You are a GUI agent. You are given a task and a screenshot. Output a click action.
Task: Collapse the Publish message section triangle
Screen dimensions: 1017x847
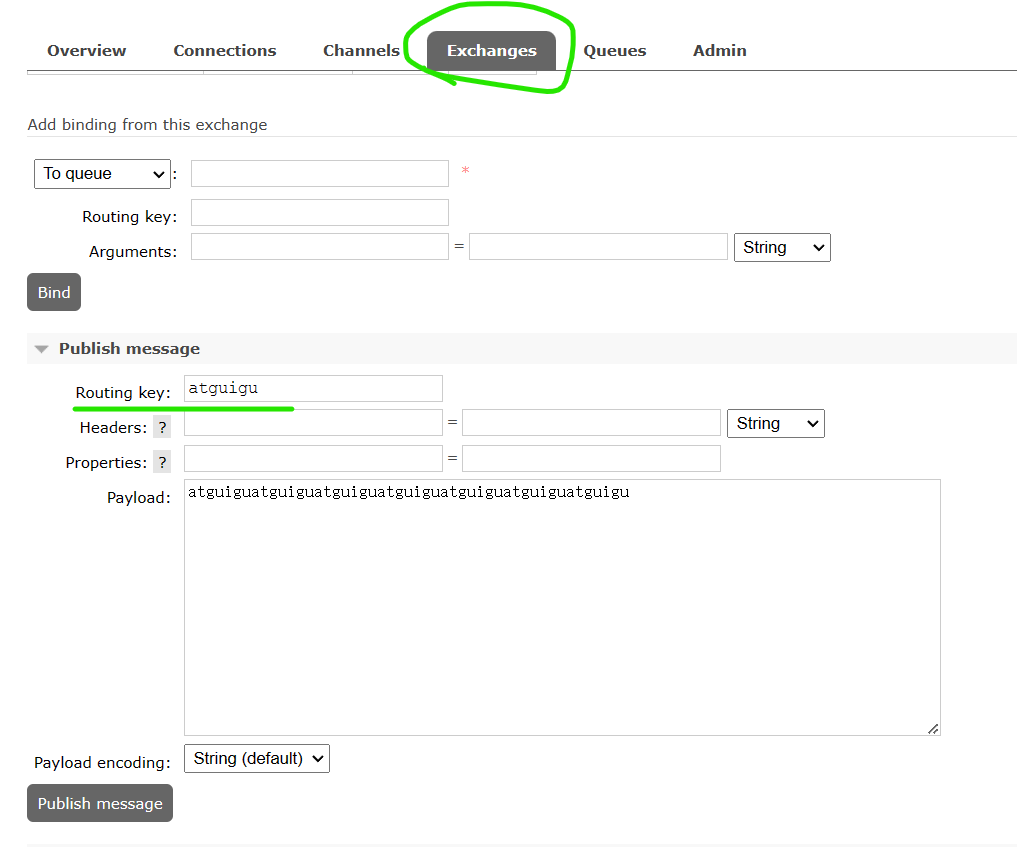[x=42, y=349]
